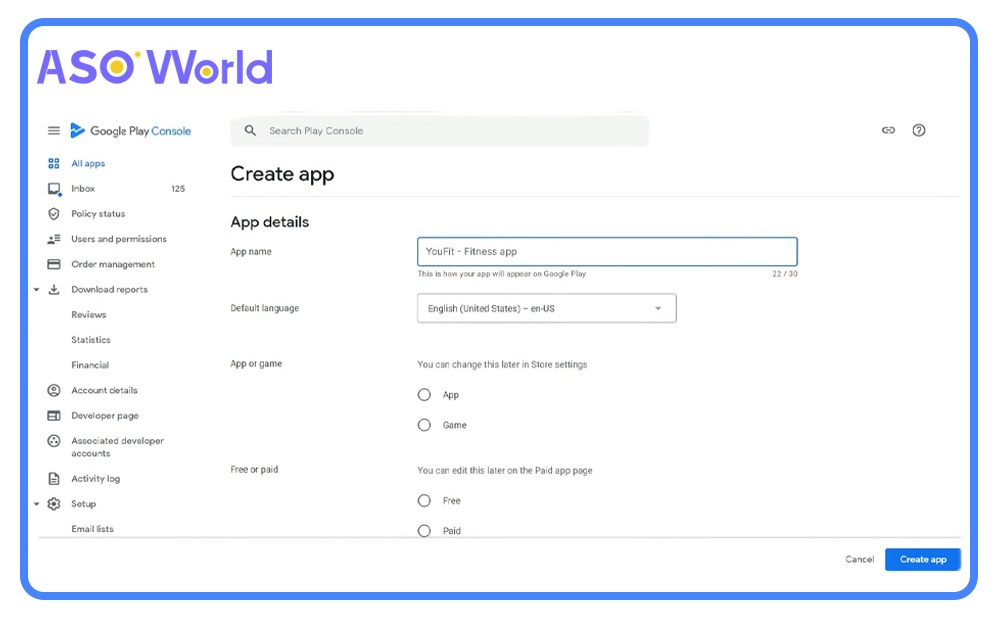Click the 'This is how your app will appear' hint

tap(502, 274)
